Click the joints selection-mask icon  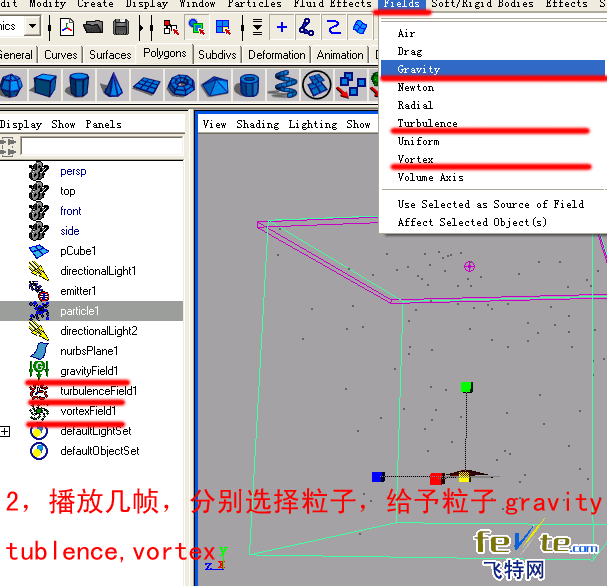point(307,27)
